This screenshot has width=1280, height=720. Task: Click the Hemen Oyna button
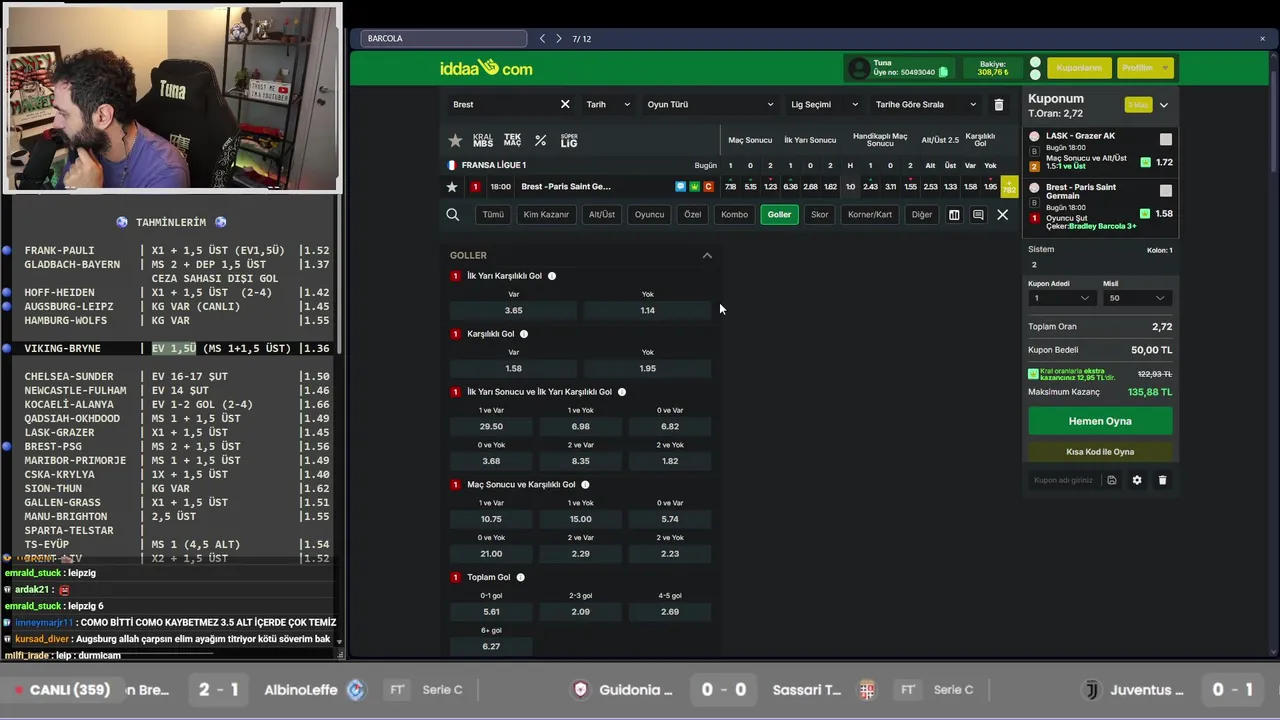coord(1100,421)
